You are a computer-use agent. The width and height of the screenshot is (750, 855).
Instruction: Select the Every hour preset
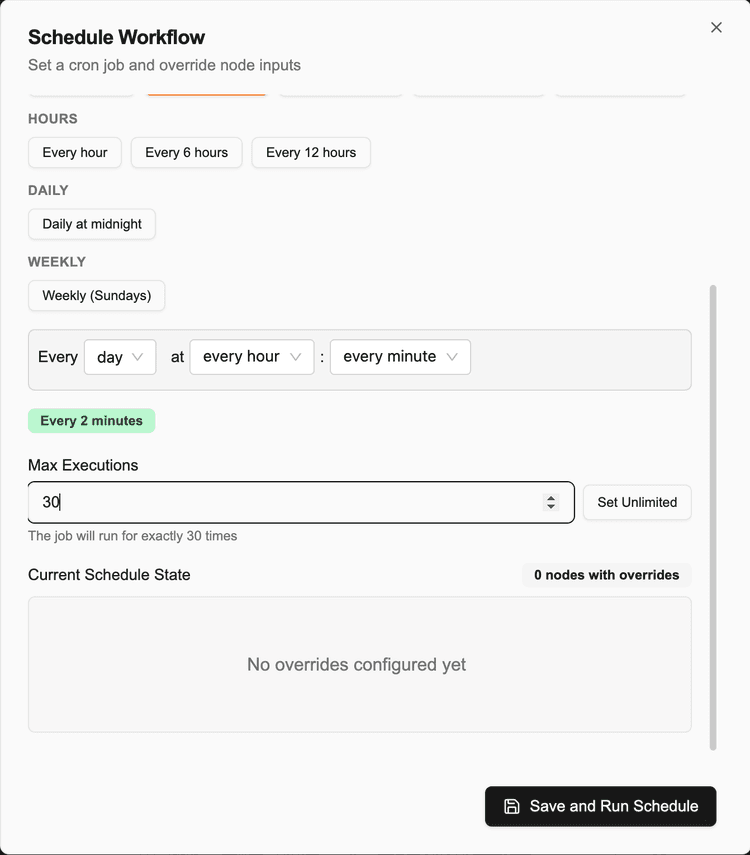[x=74, y=152]
